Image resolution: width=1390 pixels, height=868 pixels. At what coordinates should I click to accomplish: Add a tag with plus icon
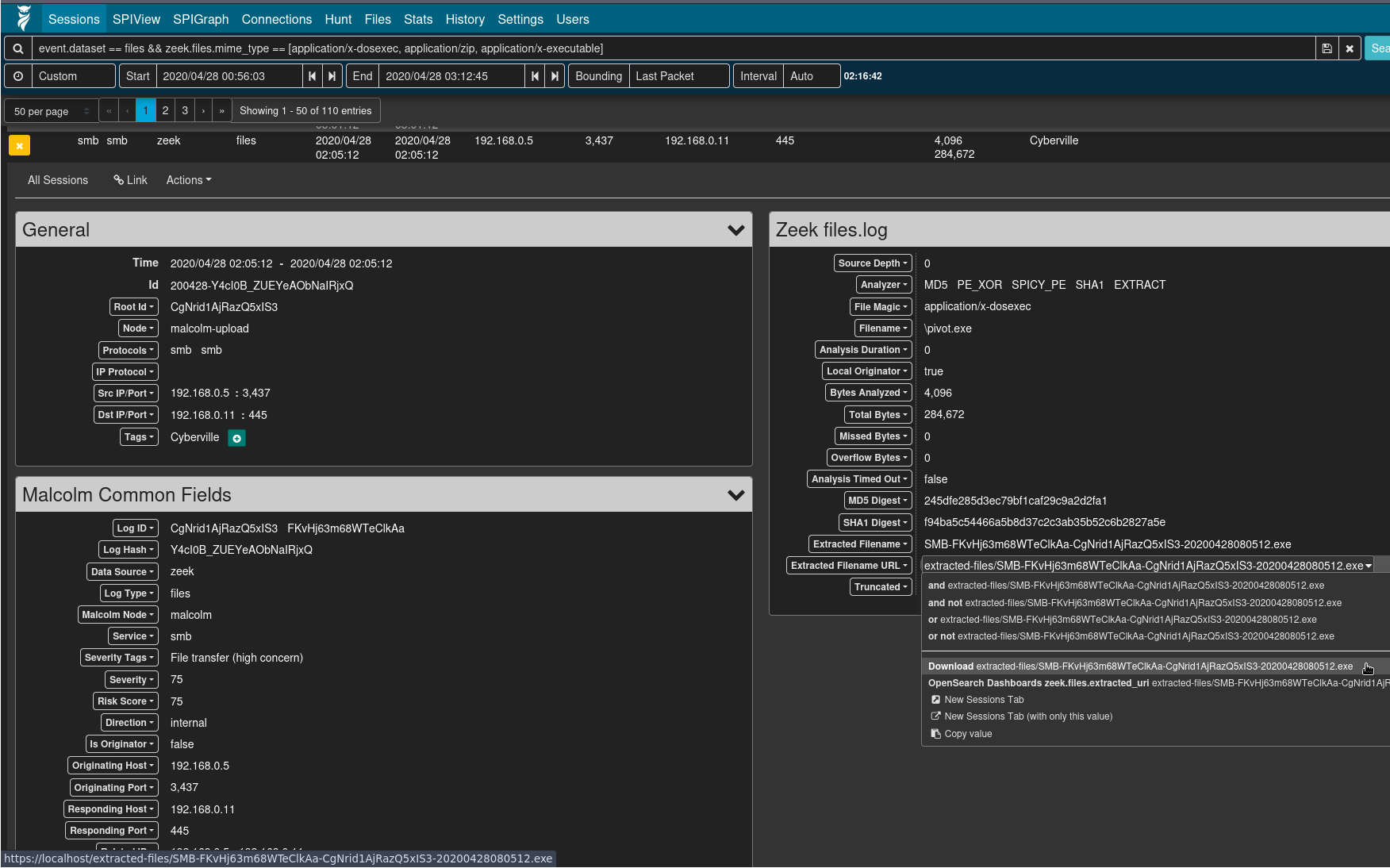pyautogui.click(x=236, y=438)
